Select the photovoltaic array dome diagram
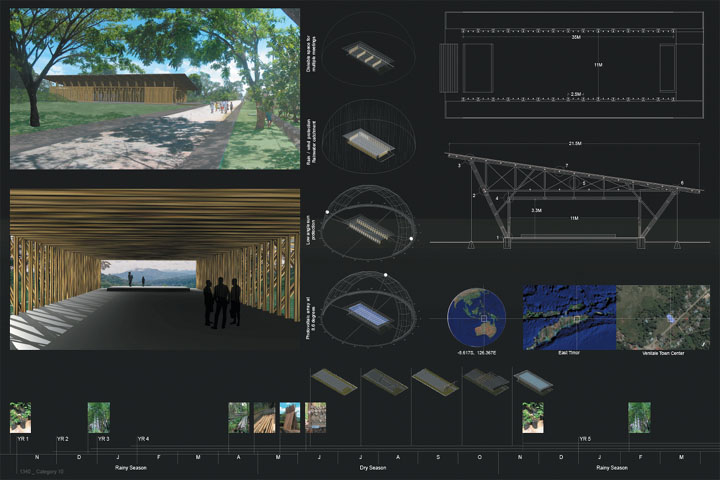The width and height of the screenshot is (720, 480). (x=367, y=312)
